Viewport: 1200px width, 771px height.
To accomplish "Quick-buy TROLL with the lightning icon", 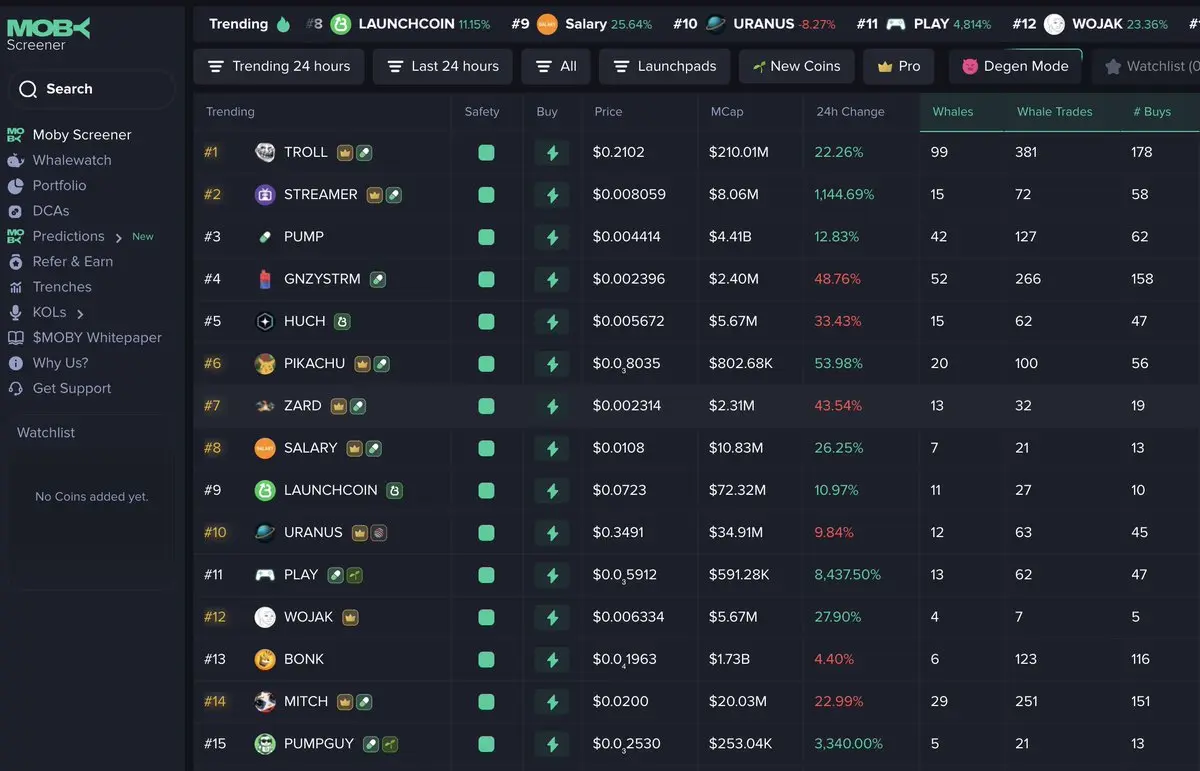I will 552,153.
